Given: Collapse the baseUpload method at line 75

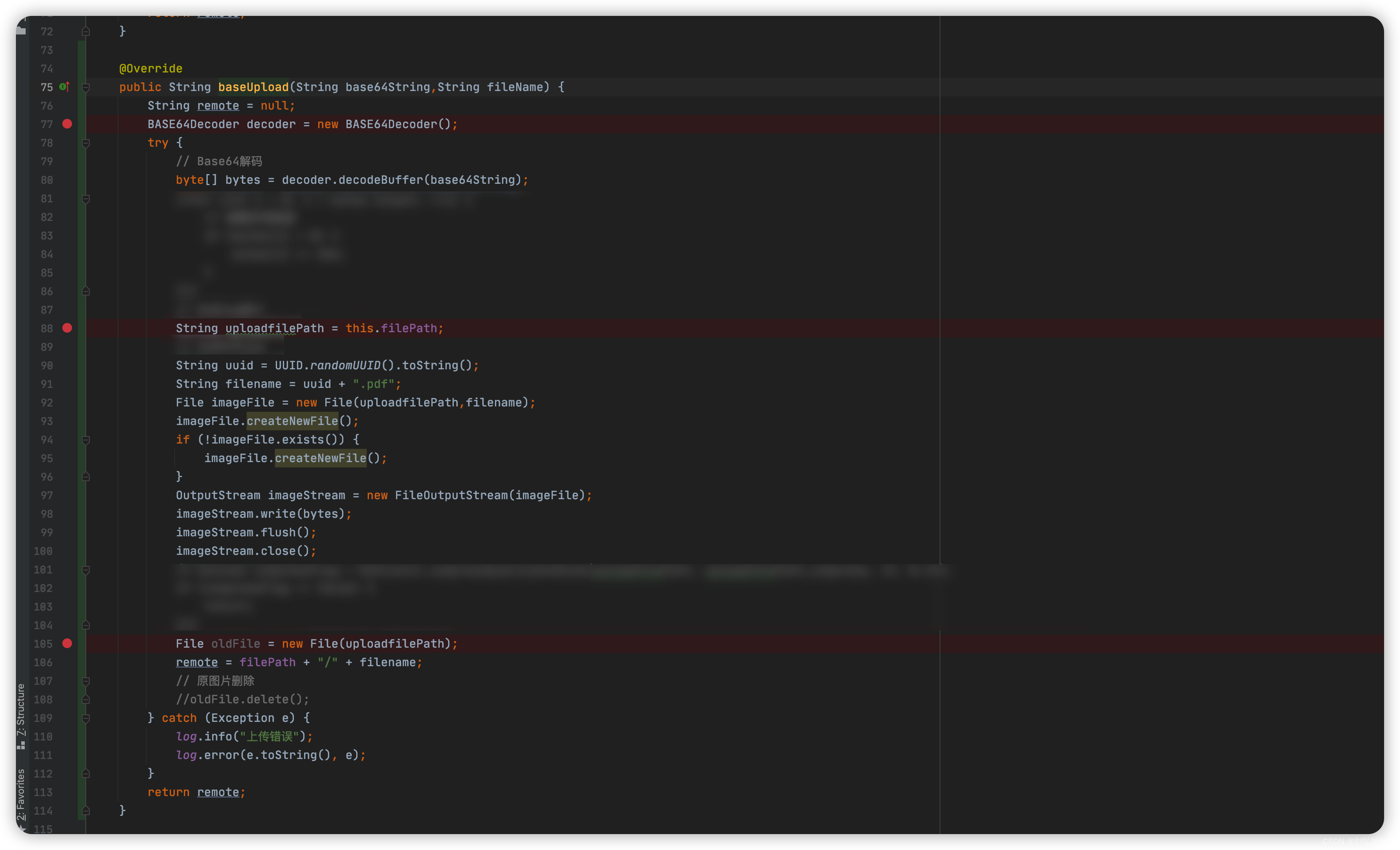Looking at the screenshot, I should click(86, 87).
